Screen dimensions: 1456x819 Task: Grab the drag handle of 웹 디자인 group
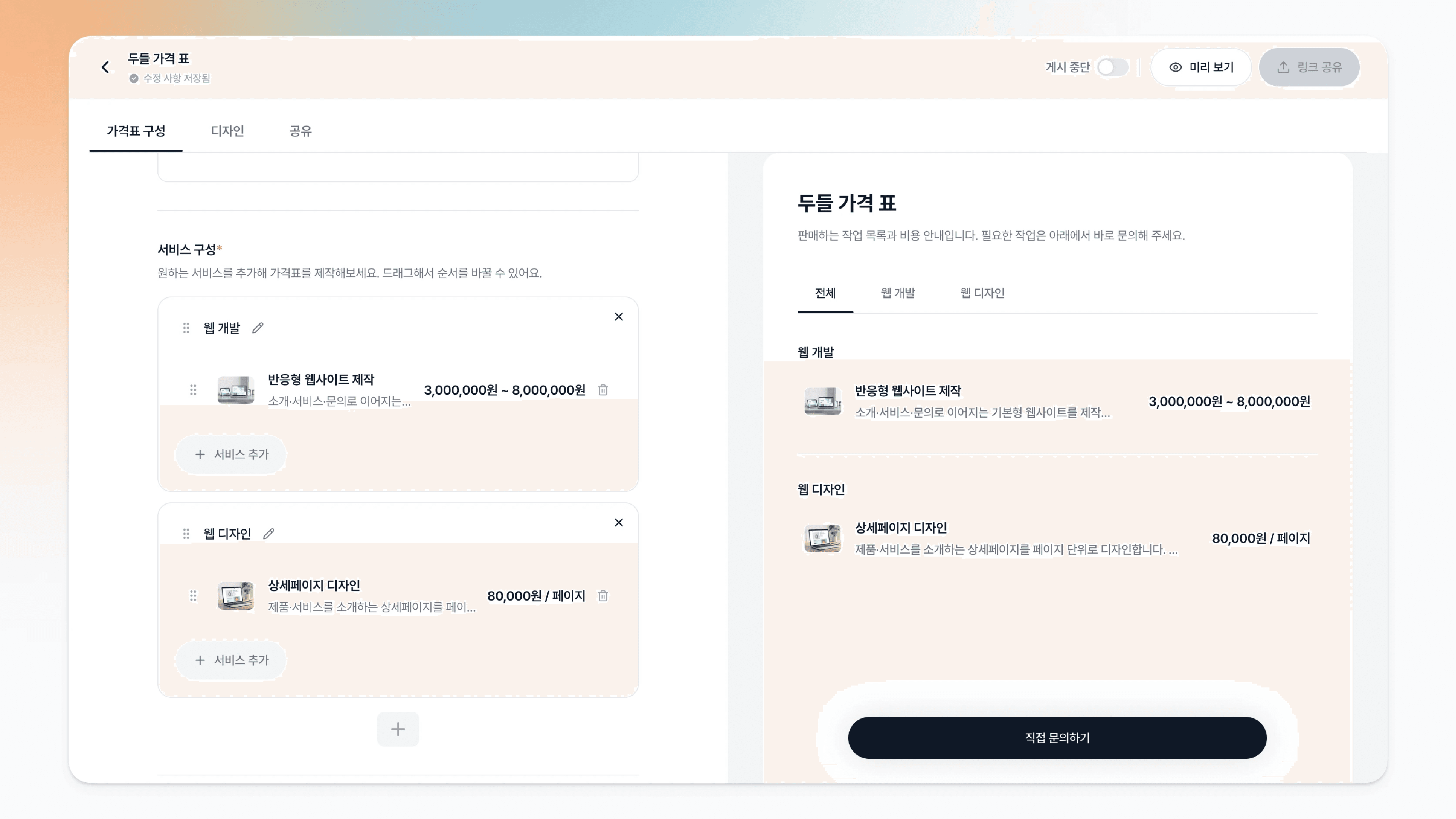point(186,533)
